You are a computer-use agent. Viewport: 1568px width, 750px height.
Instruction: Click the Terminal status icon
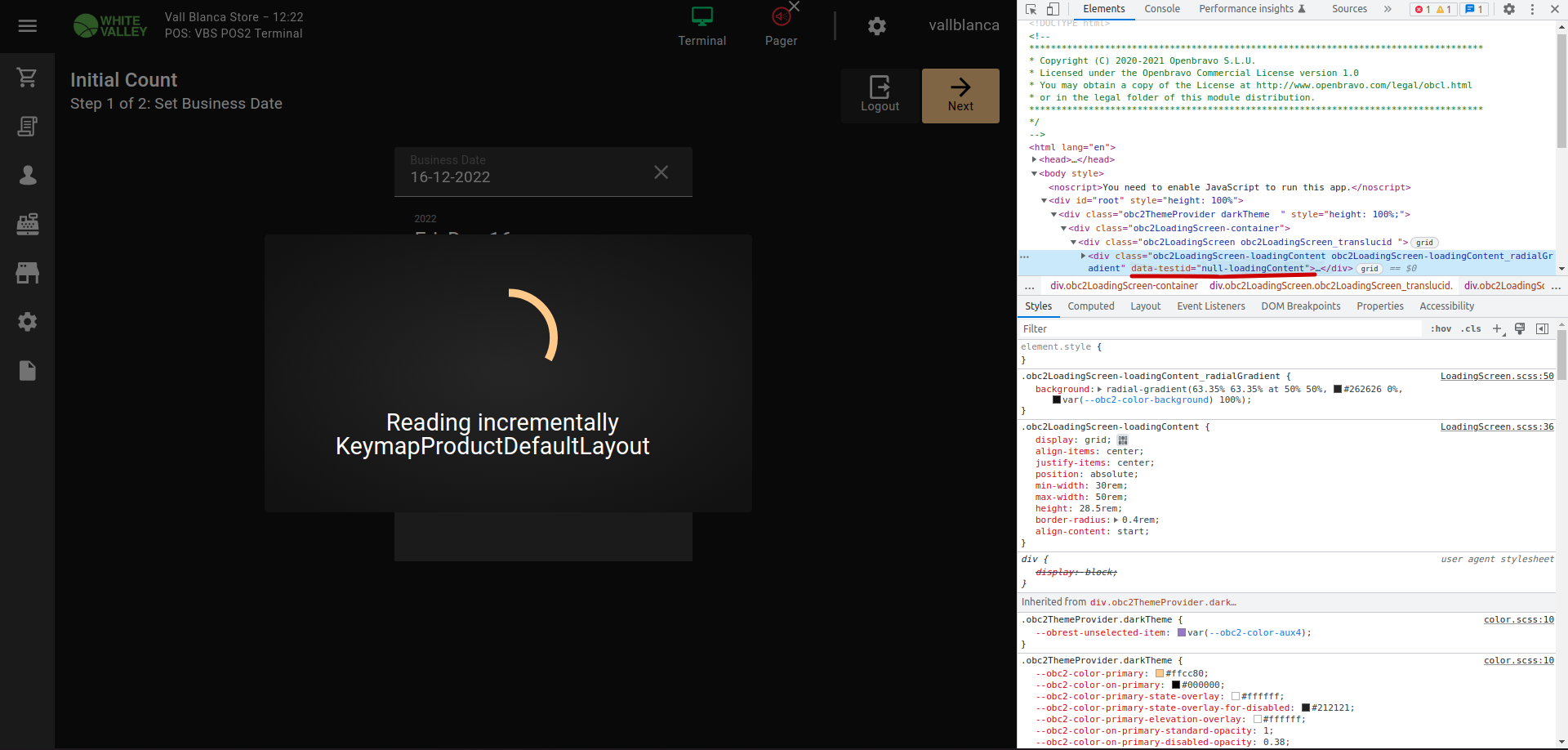pyautogui.click(x=702, y=17)
